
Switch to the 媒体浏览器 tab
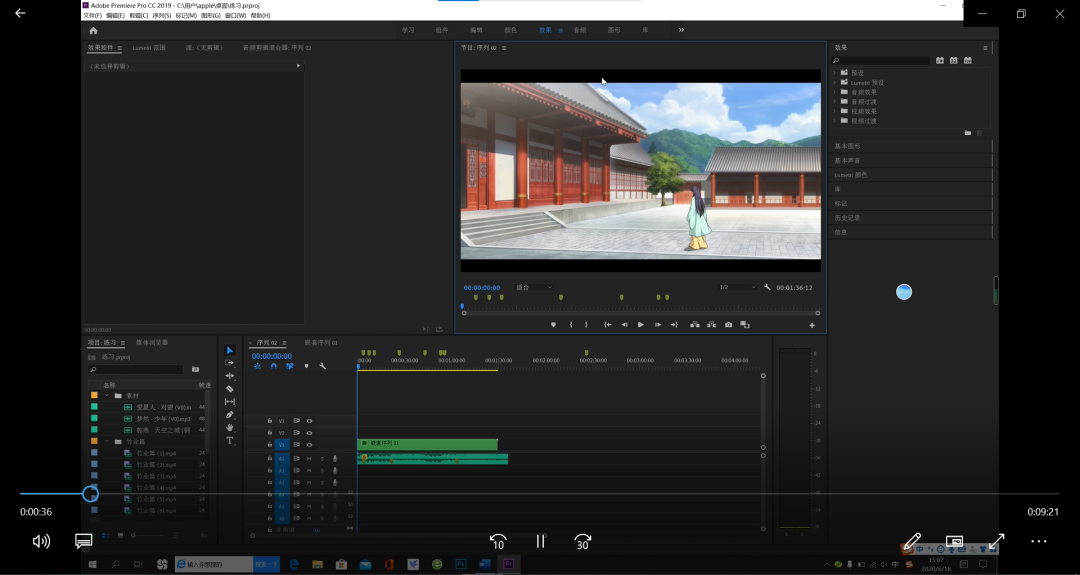(x=153, y=342)
